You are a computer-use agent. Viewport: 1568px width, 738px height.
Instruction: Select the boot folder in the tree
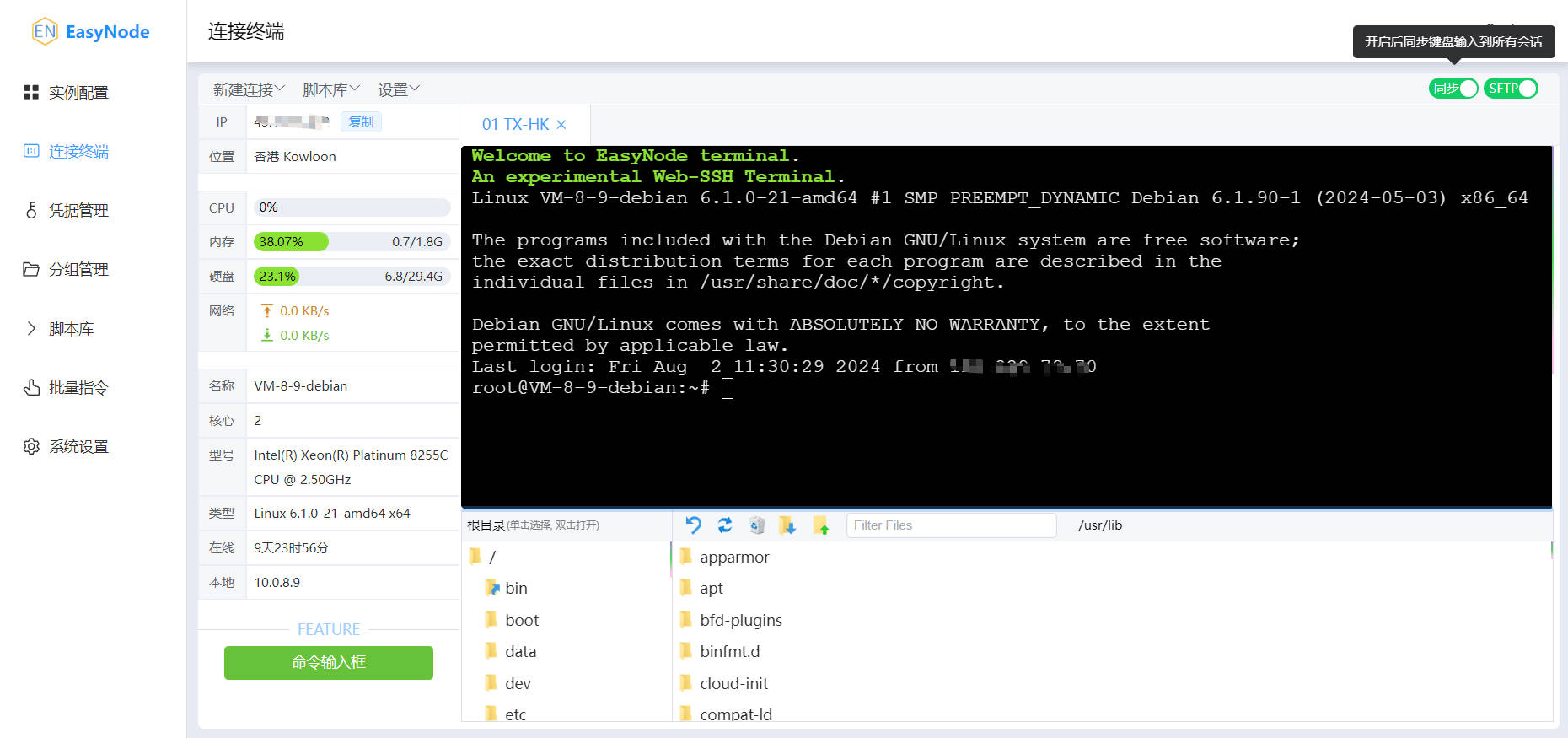[522, 621]
